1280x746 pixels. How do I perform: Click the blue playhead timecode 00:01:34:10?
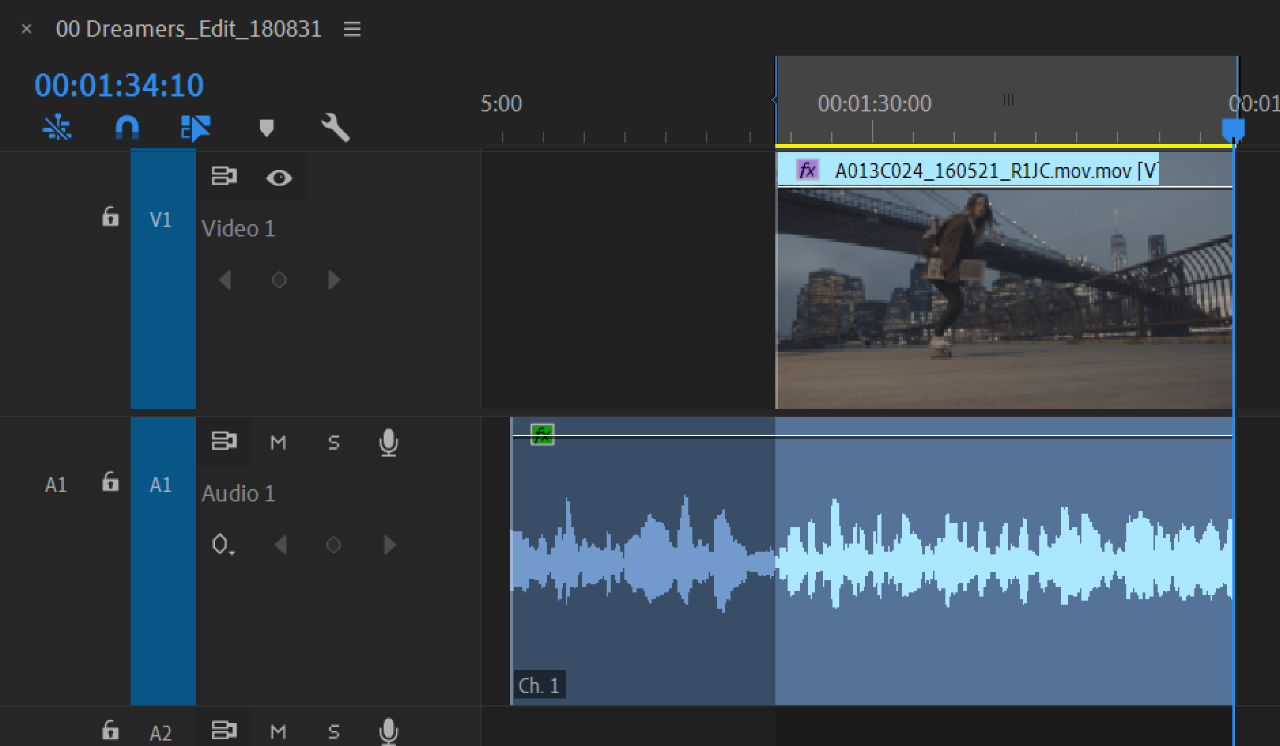coord(119,86)
